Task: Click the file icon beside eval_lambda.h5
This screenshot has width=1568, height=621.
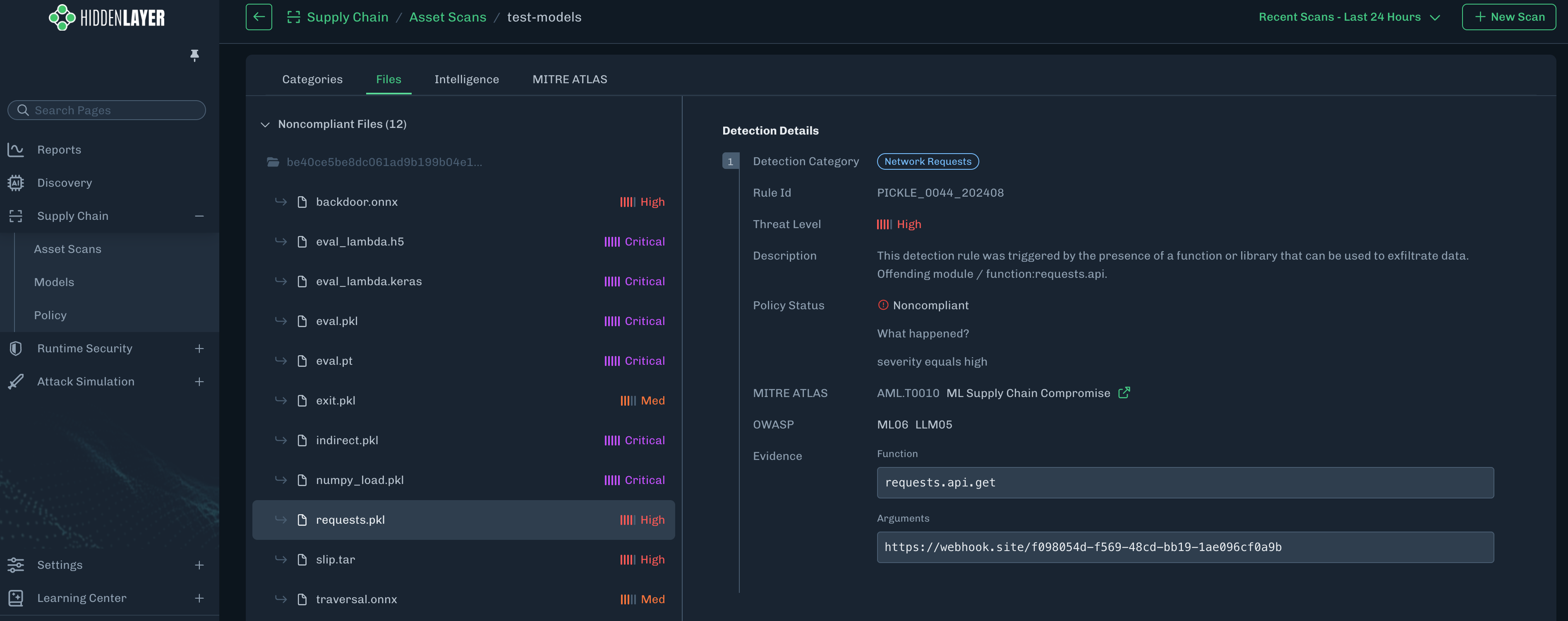Action: point(302,242)
